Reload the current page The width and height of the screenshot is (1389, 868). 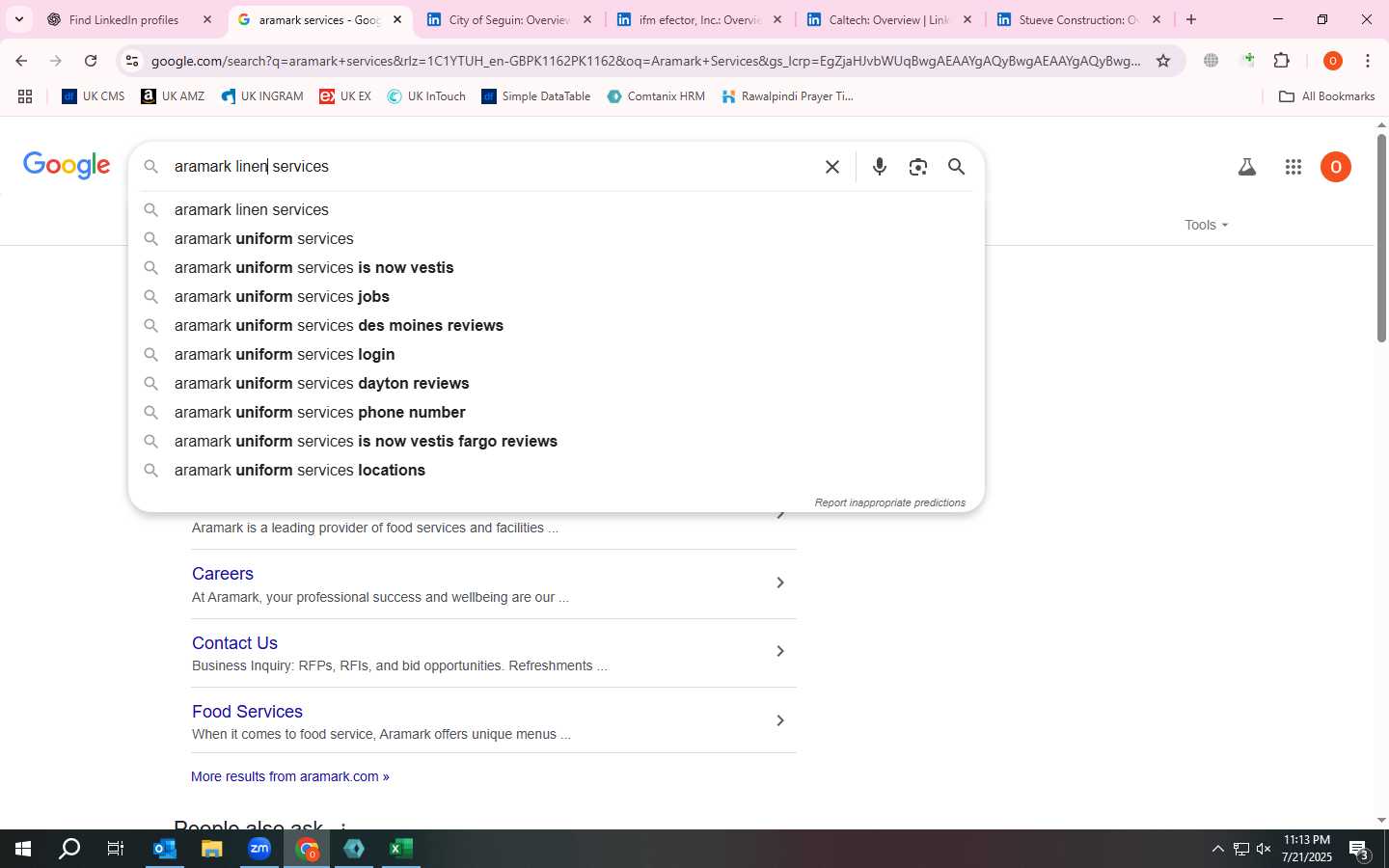click(x=91, y=61)
